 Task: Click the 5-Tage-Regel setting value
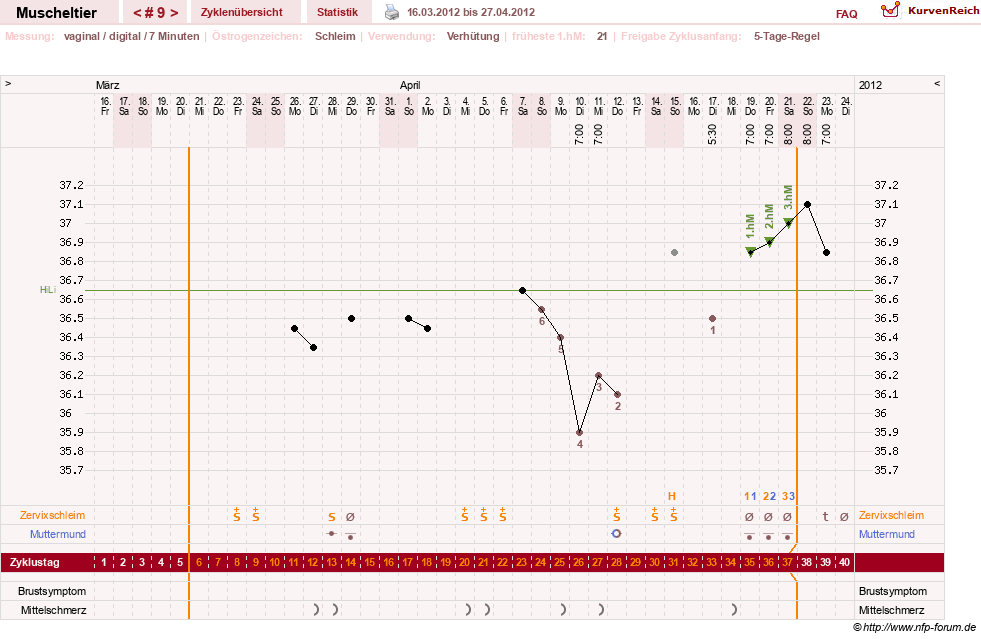(786, 36)
